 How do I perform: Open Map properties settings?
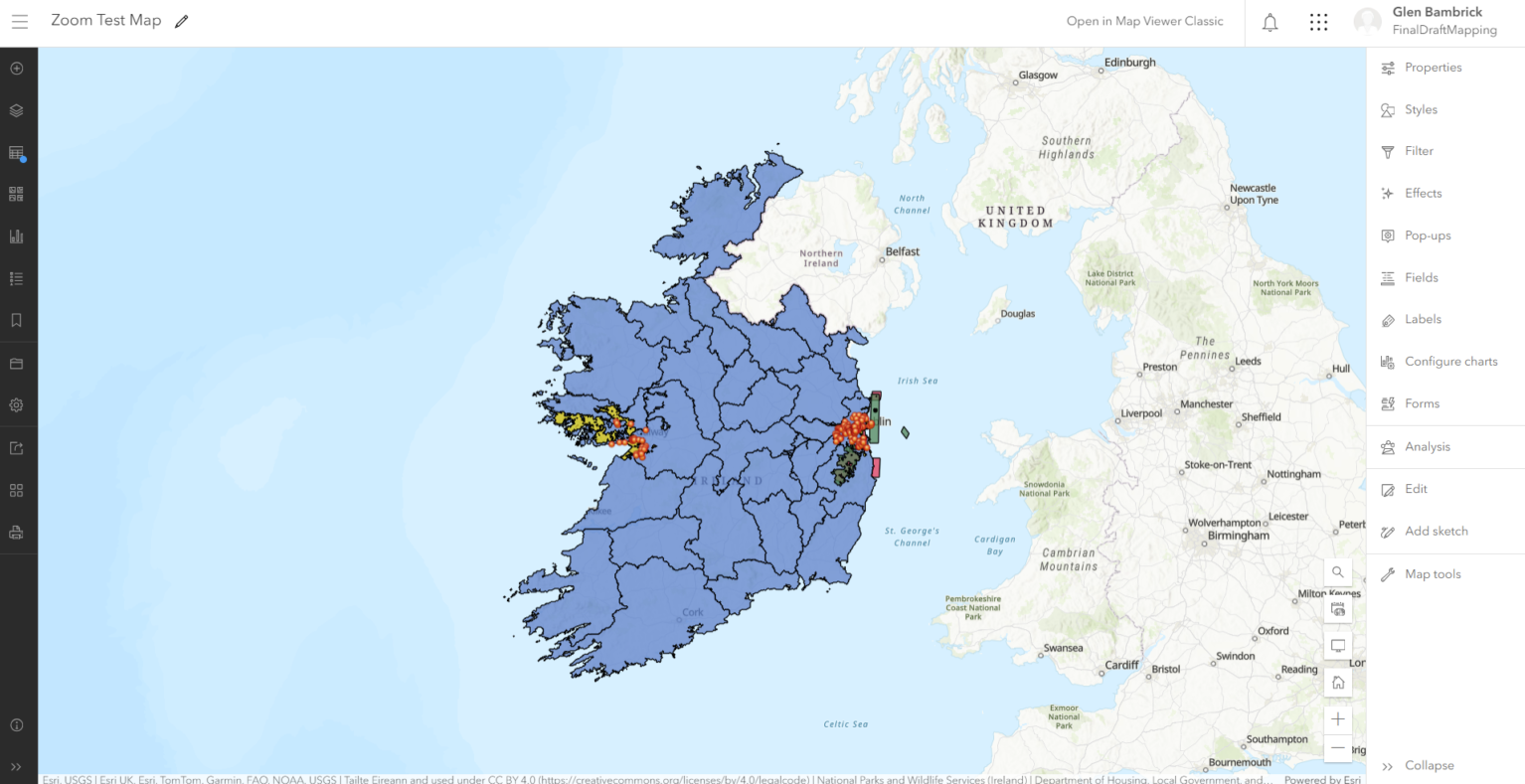17,404
